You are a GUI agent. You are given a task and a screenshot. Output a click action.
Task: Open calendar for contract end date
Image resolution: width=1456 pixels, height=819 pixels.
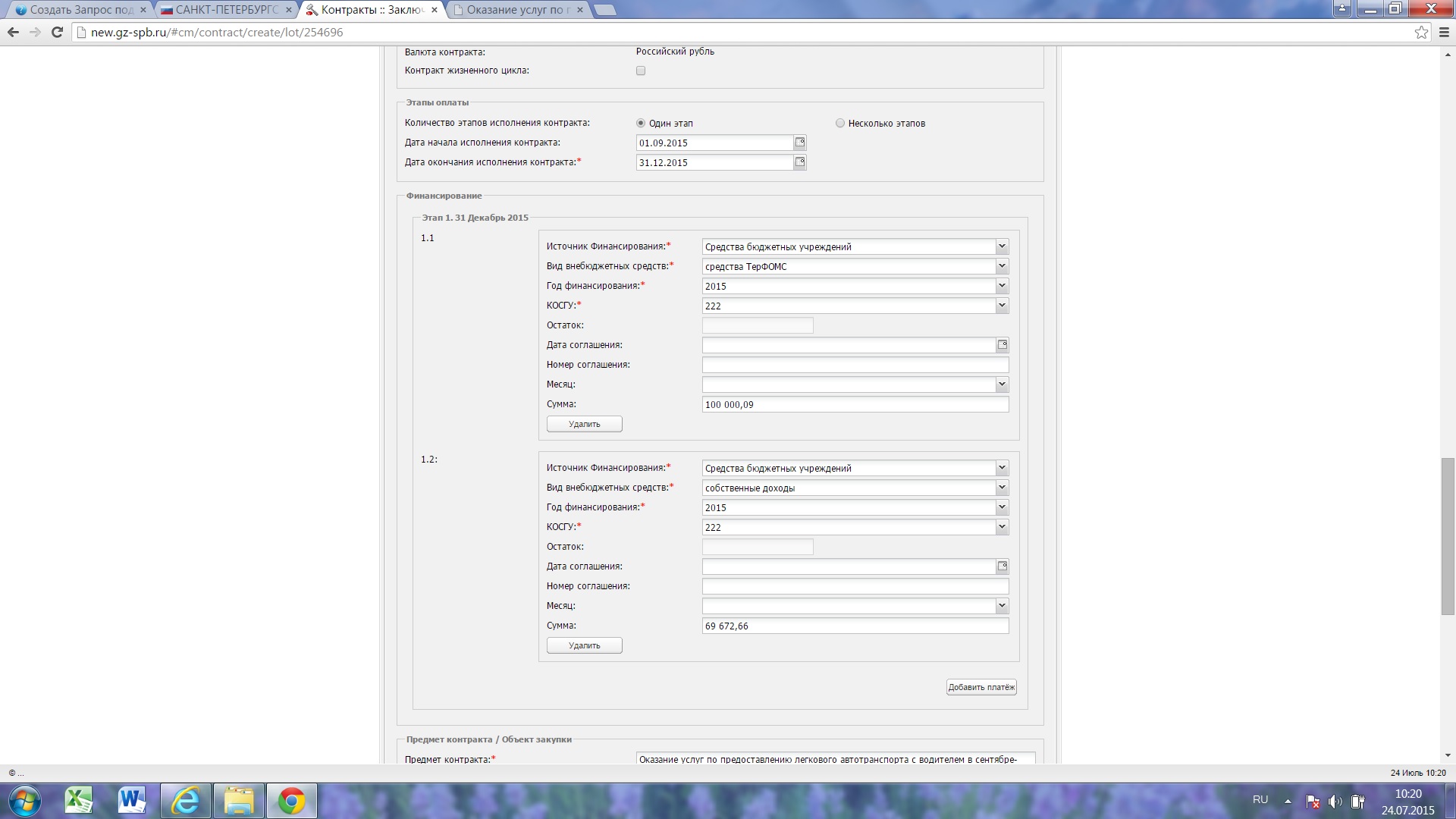point(799,162)
